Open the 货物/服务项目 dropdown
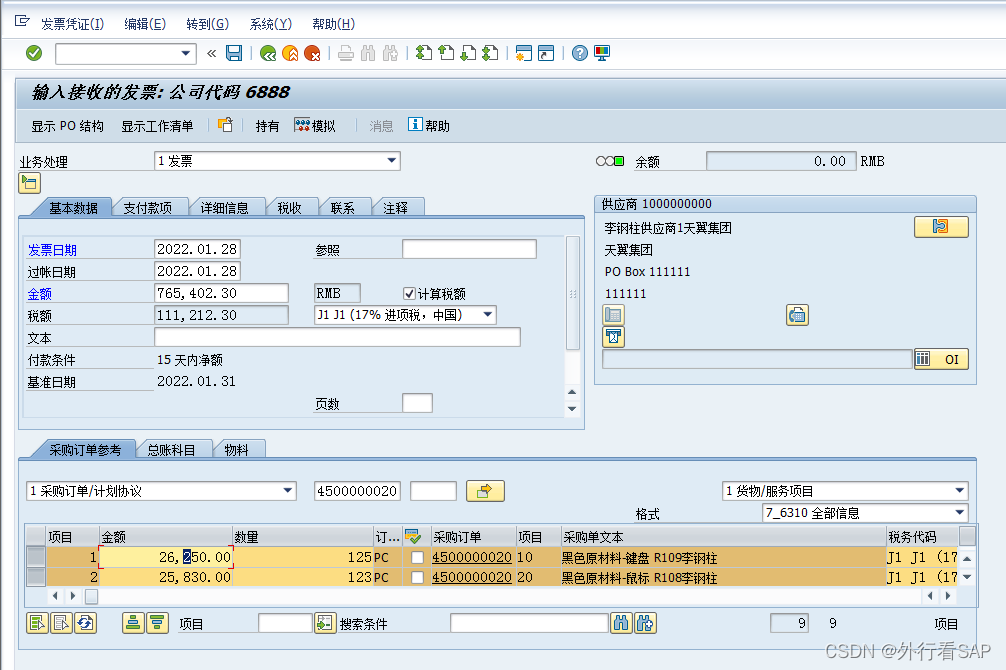The image size is (1006, 670). tap(960, 491)
